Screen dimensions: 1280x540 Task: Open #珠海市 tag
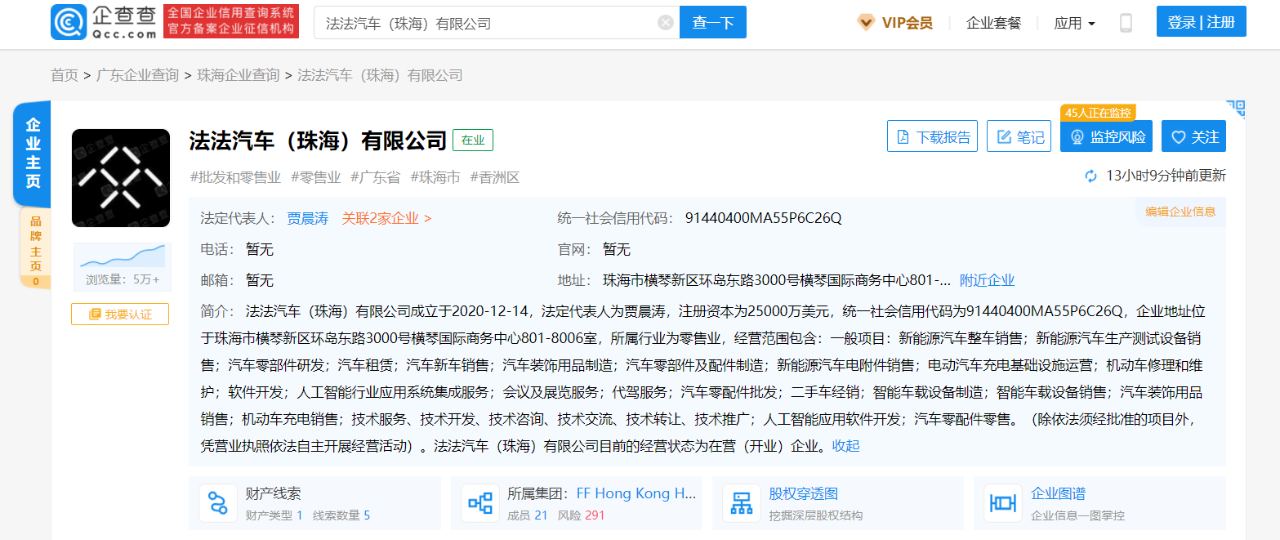[435, 177]
